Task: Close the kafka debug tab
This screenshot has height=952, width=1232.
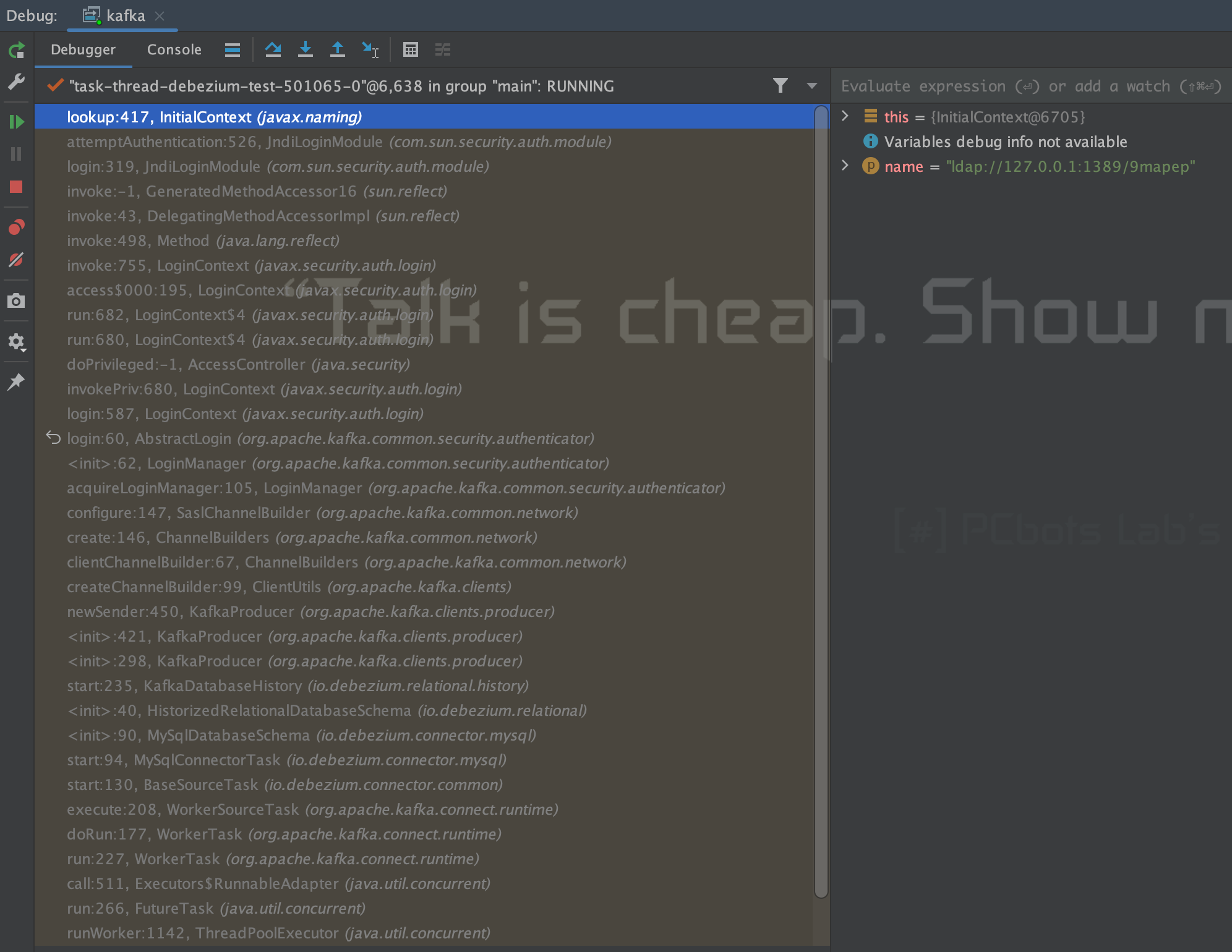Action: pos(160,16)
